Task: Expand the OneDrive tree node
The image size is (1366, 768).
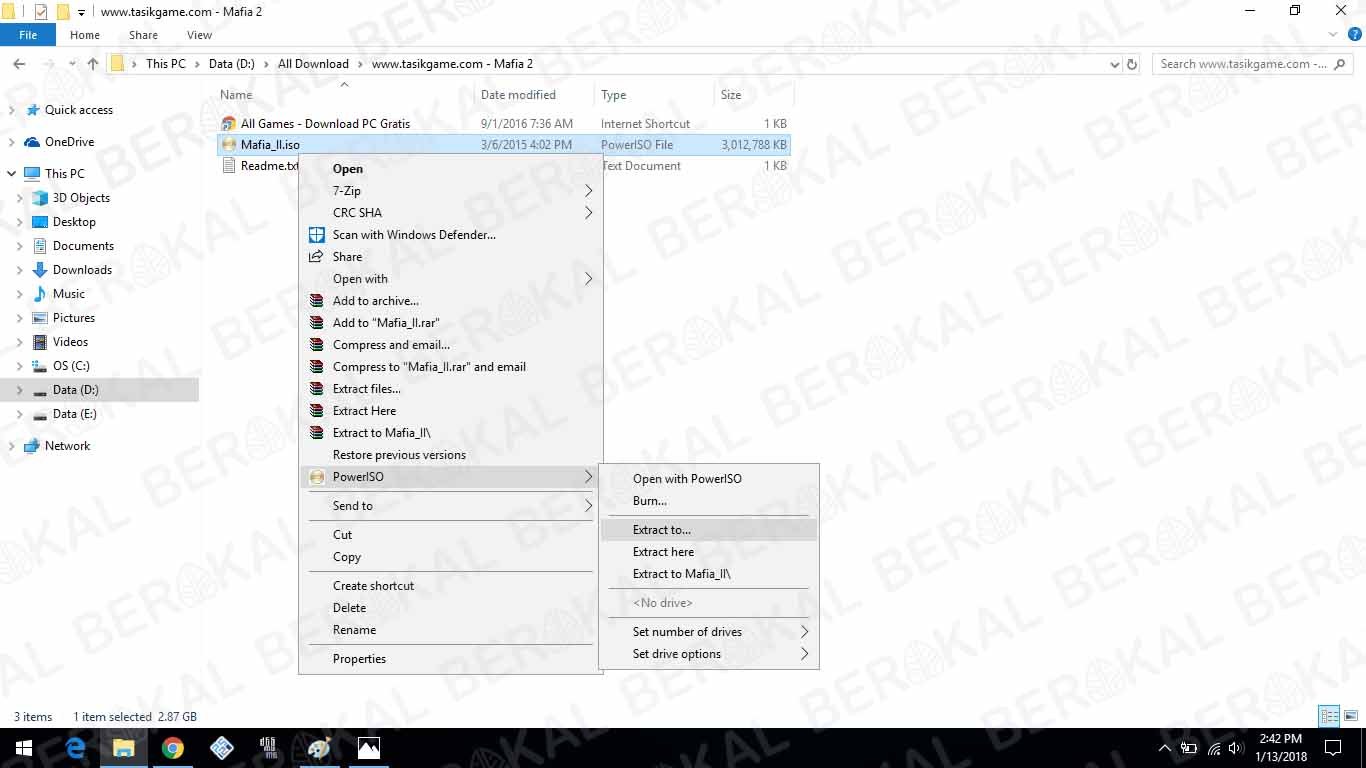Action: pos(11,142)
